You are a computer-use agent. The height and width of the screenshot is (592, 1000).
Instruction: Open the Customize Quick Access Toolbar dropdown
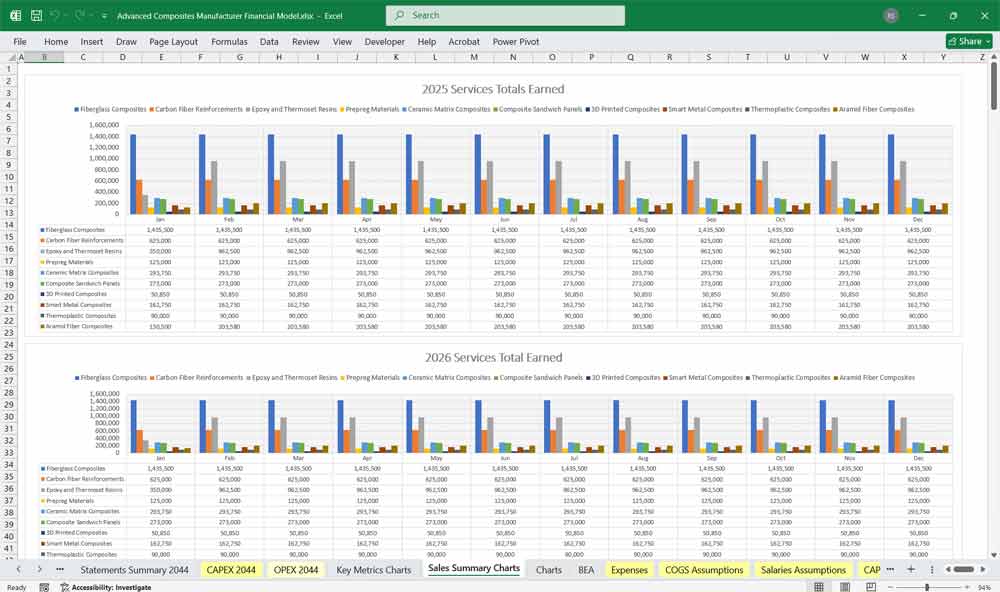click(x=103, y=16)
